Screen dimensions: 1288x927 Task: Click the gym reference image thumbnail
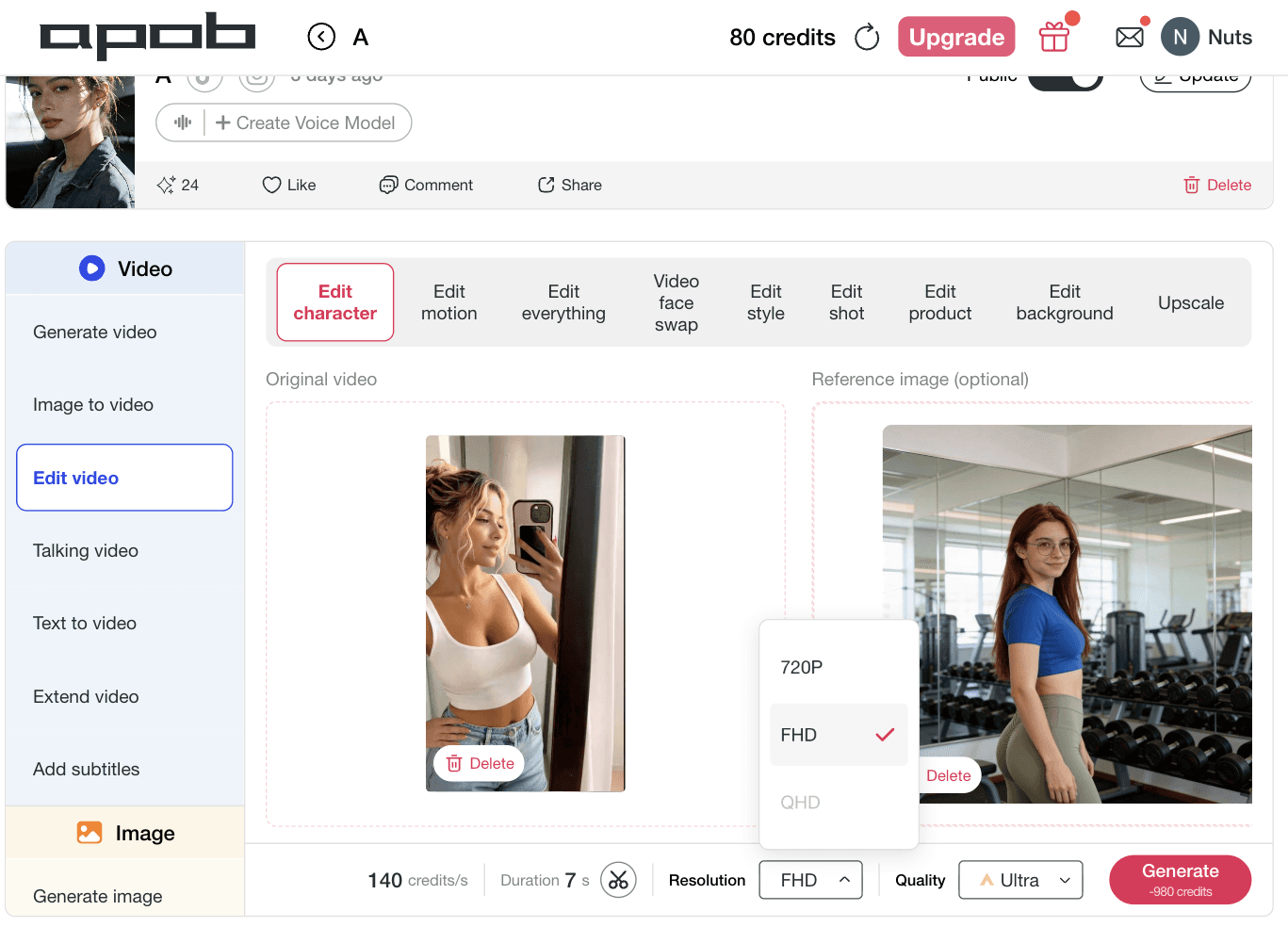coord(1068,614)
